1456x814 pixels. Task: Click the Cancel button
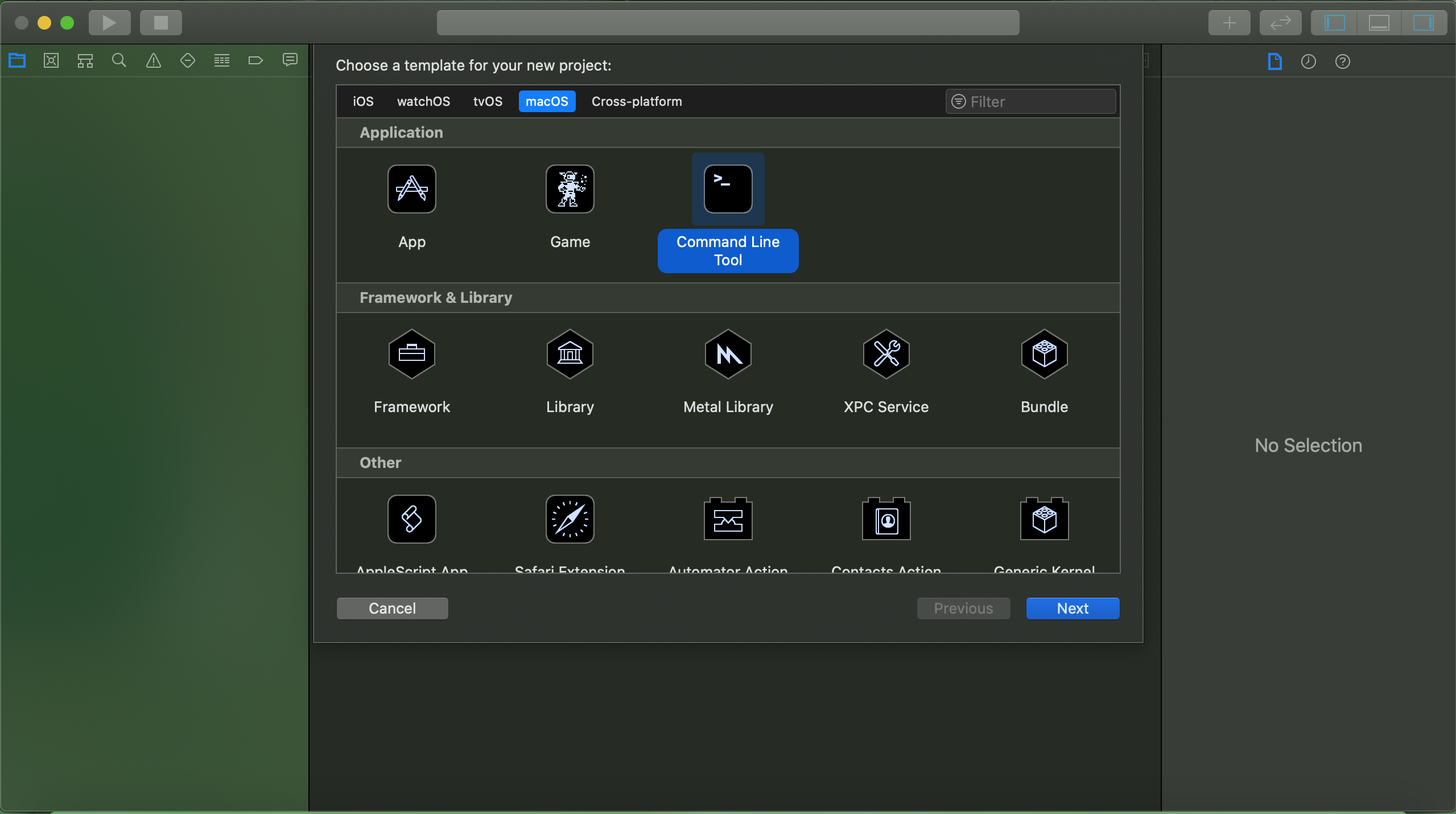pyautogui.click(x=393, y=609)
